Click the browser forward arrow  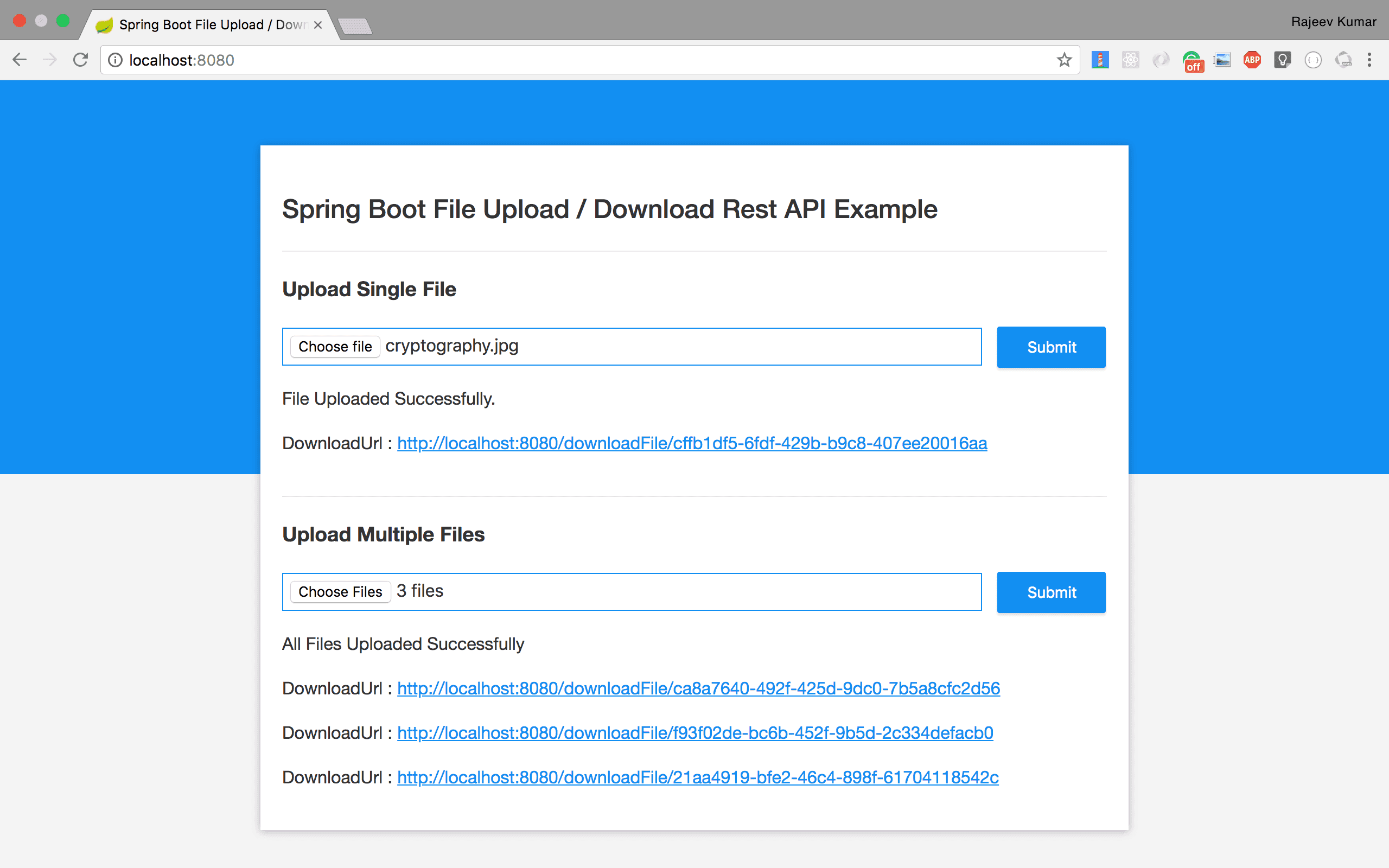50,60
